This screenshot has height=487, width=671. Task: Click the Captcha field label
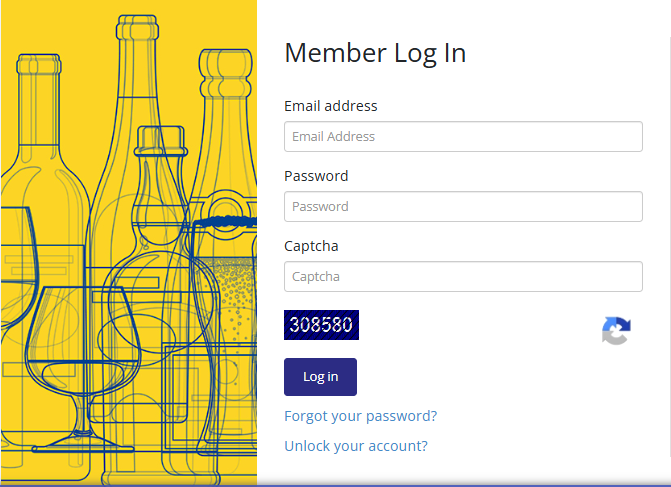[x=312, y=246]
